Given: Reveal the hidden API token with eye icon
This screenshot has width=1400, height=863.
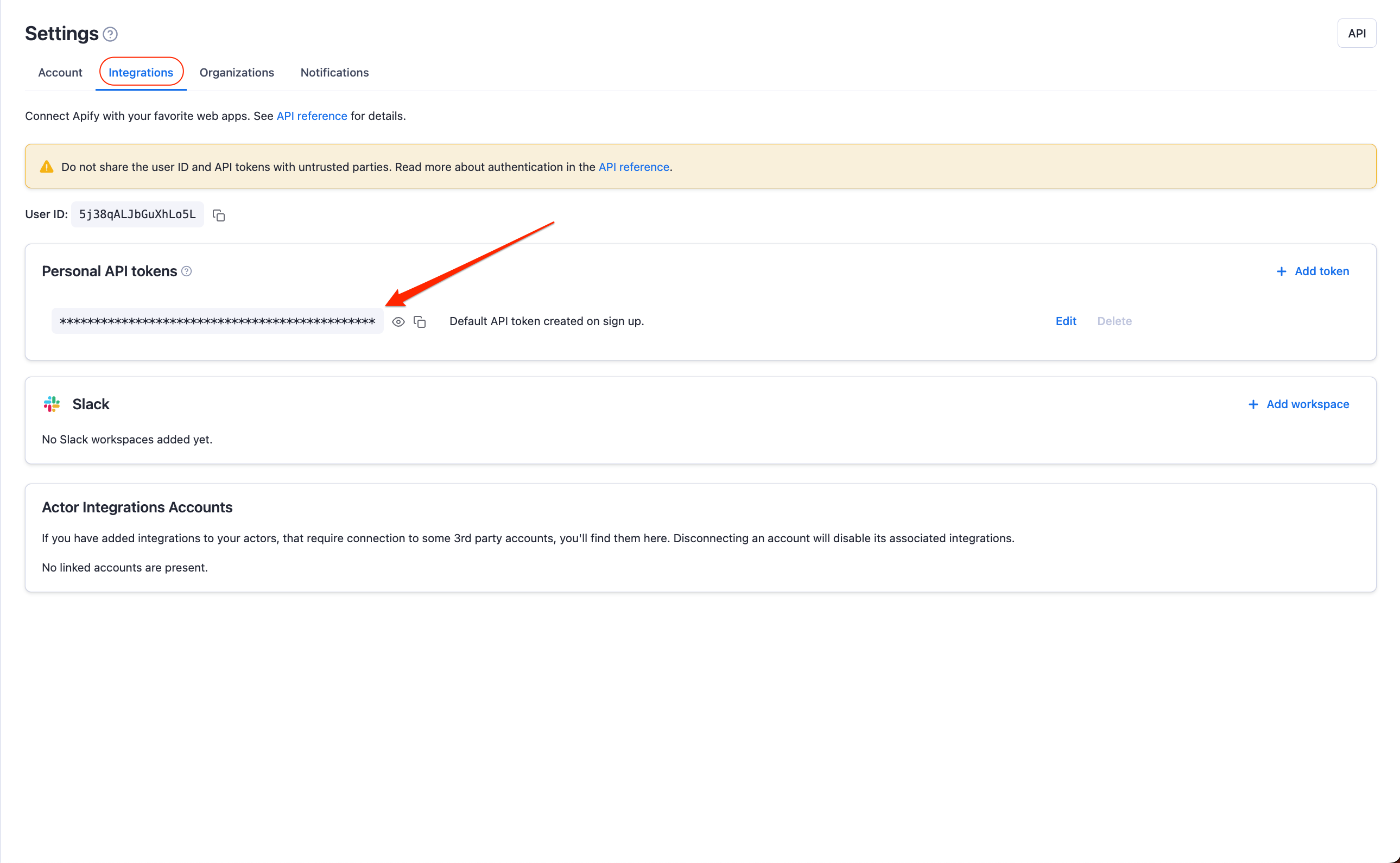Looking at the screenshot, I should point(398,322).
